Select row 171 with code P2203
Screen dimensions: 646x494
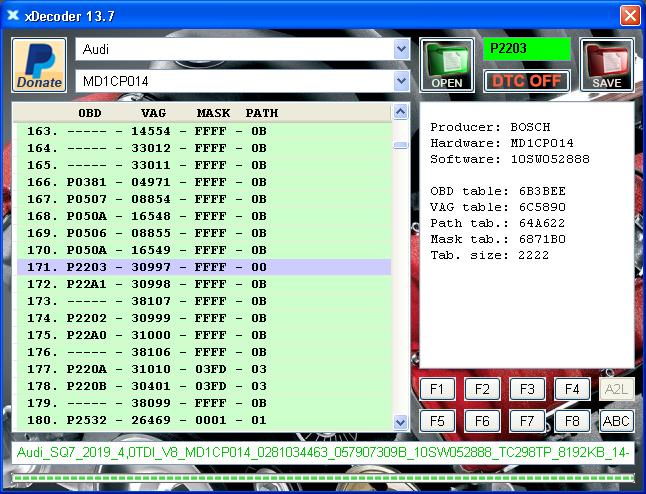pyautogui.click(x=200, y=267)
